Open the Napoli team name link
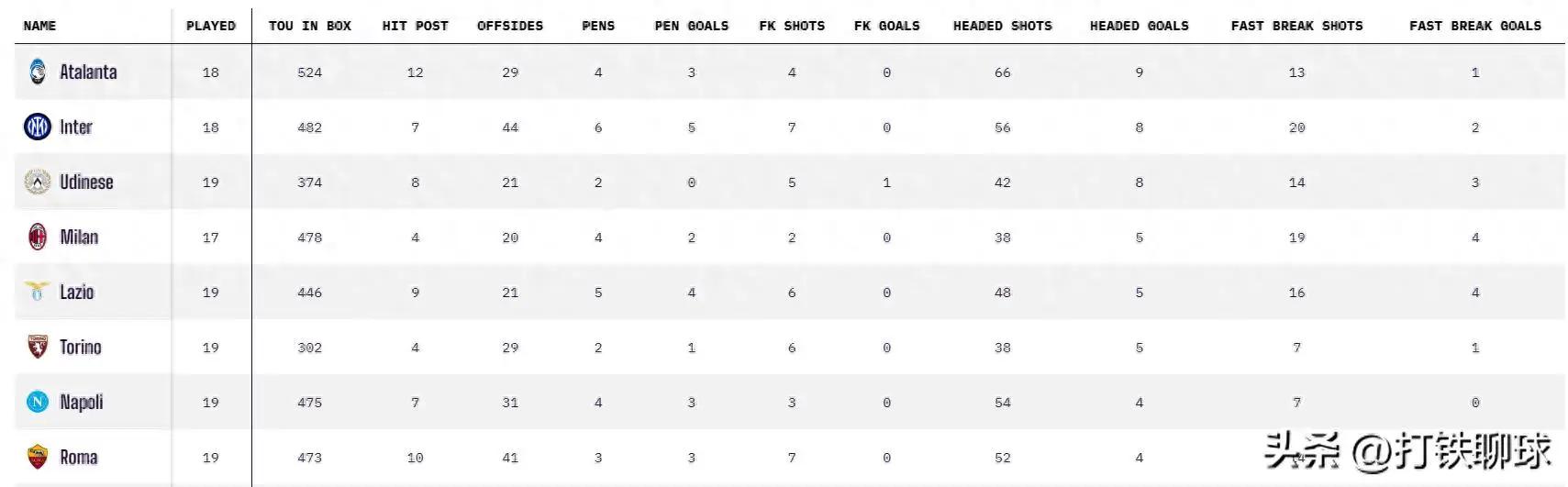The image size is (1568, 487). 82,402
